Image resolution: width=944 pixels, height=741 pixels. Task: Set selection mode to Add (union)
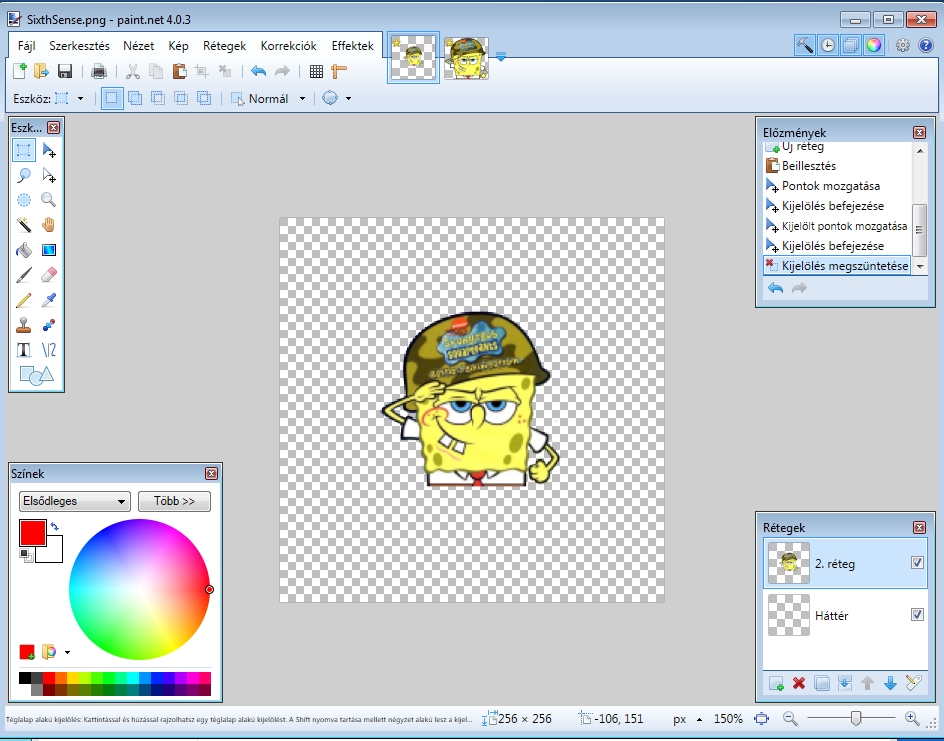click(x=135, y=98)
